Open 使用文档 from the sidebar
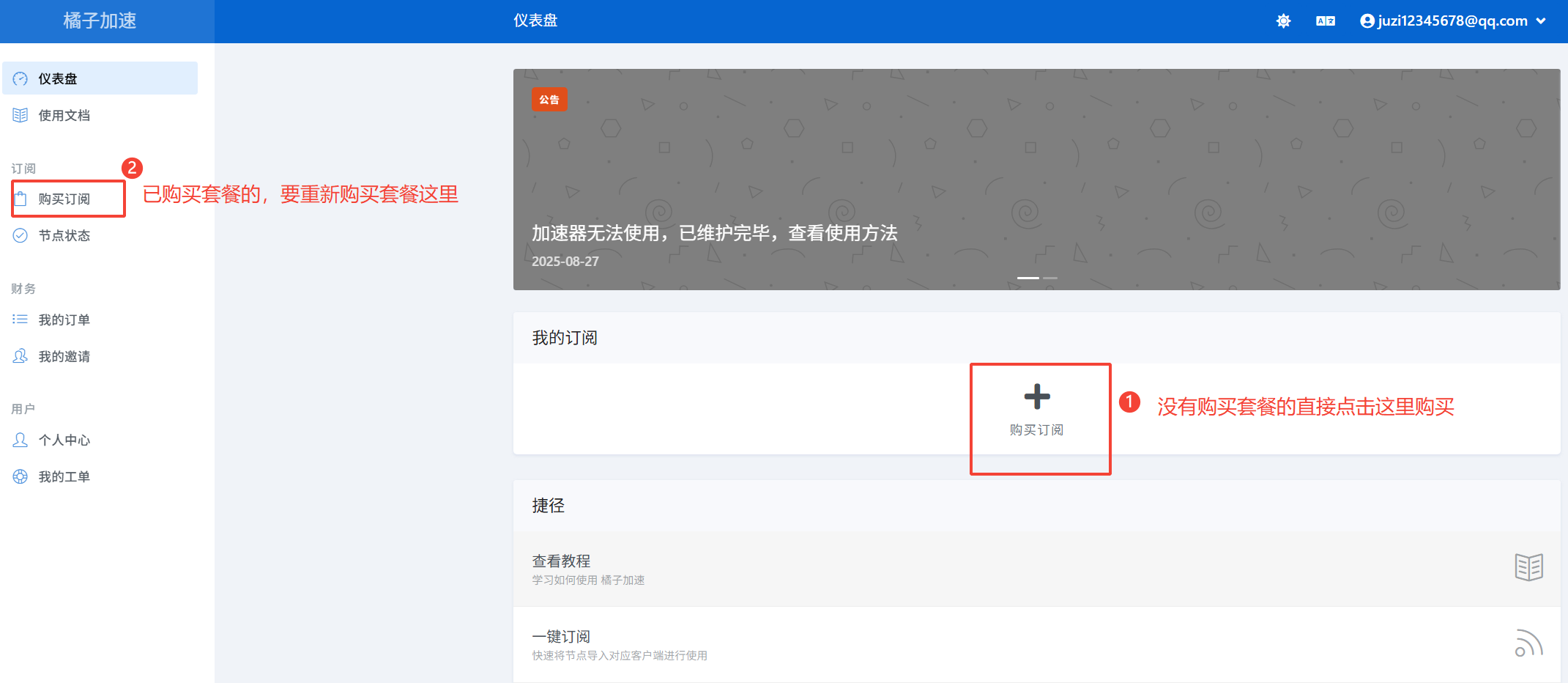Screen dimensions: 1568x683 point(64,115)
